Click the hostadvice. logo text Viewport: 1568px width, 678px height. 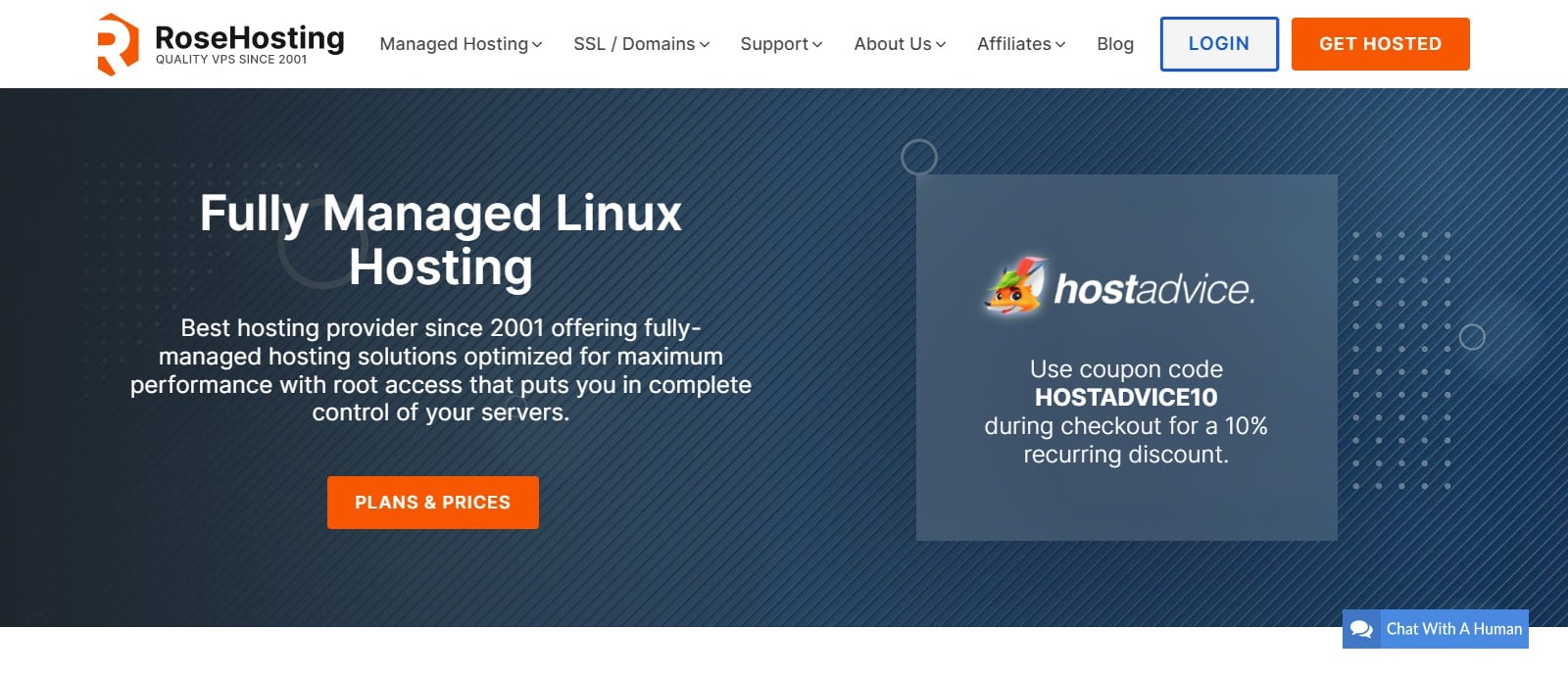[1154, 289]
